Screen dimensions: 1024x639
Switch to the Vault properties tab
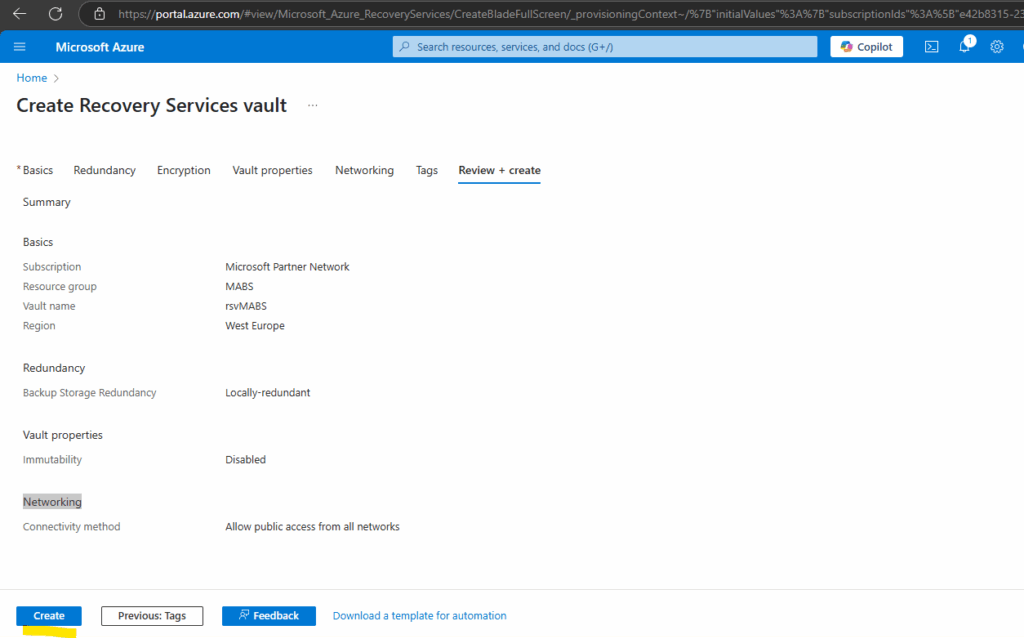(272, 170)
